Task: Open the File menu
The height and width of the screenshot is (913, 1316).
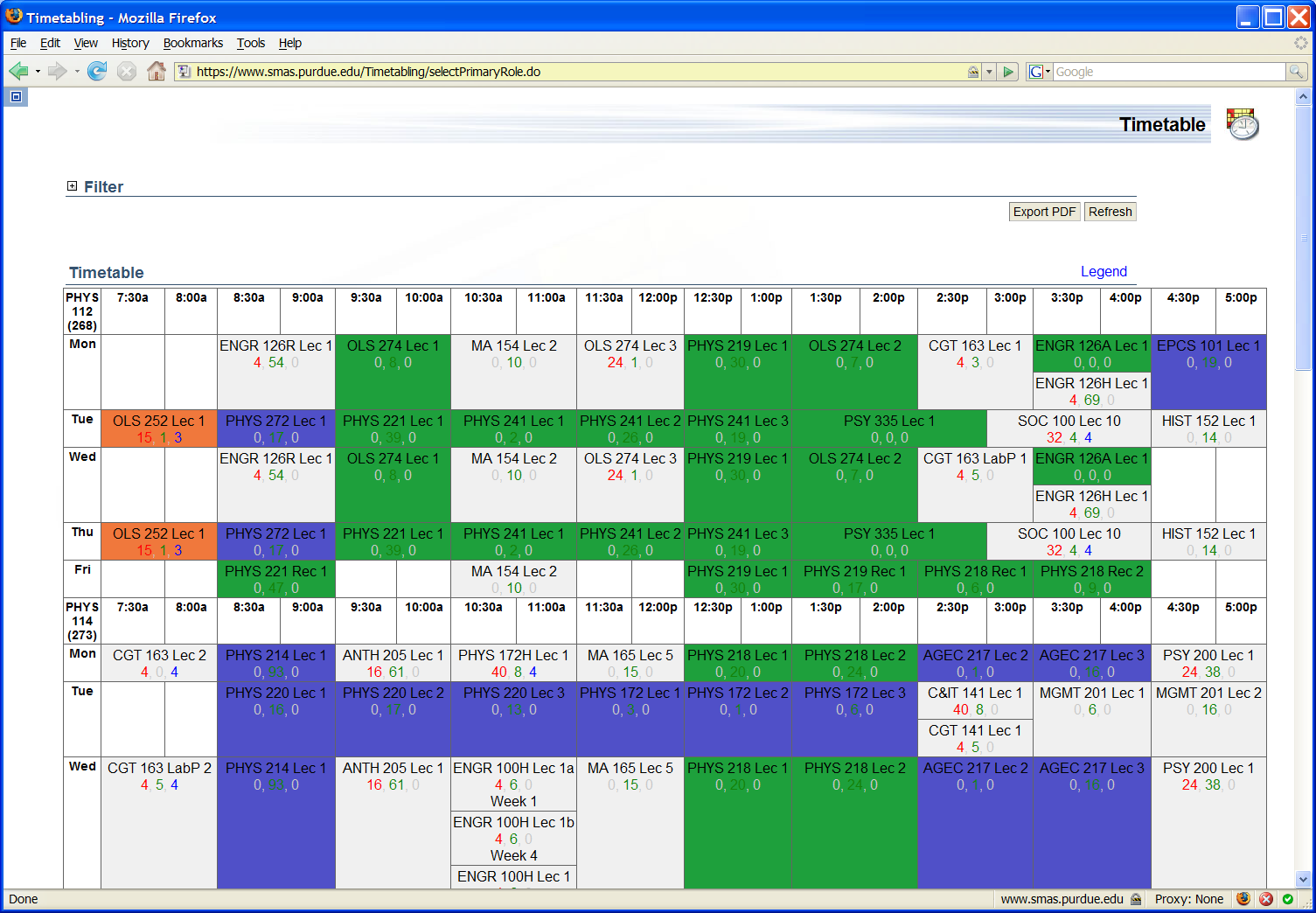Action: [18, 43]
